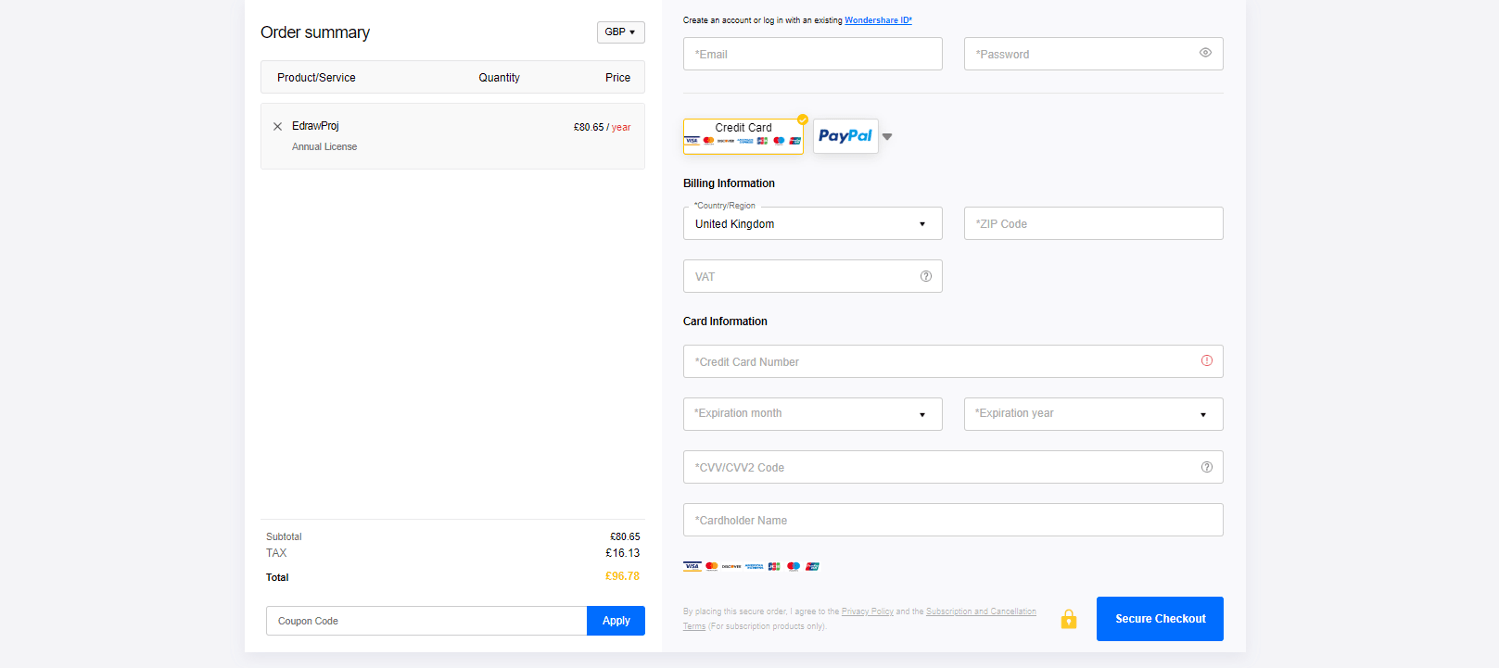Open the GBP currency dropdown

click(x=620, y=32)
